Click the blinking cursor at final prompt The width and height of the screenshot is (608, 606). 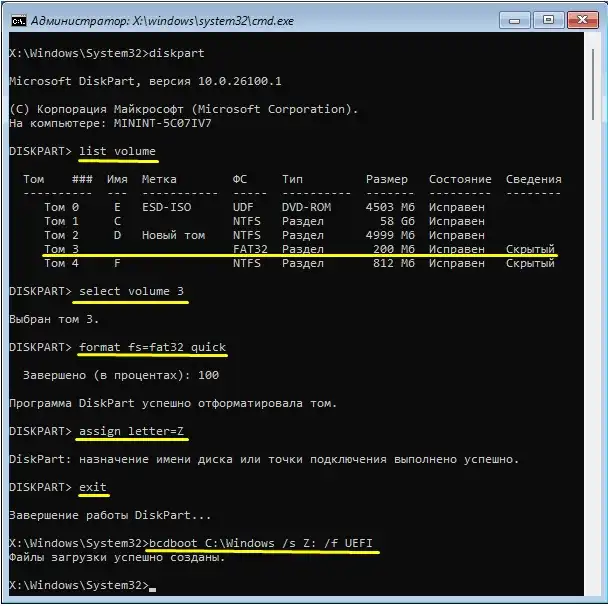click(152, 589)
